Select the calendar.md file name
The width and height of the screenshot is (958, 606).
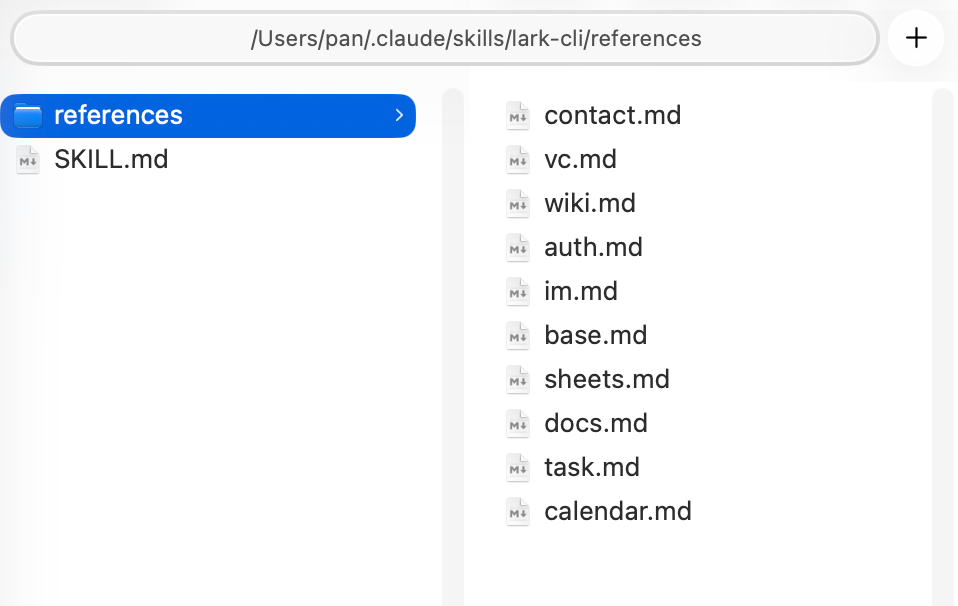click(x=618, y=511)
